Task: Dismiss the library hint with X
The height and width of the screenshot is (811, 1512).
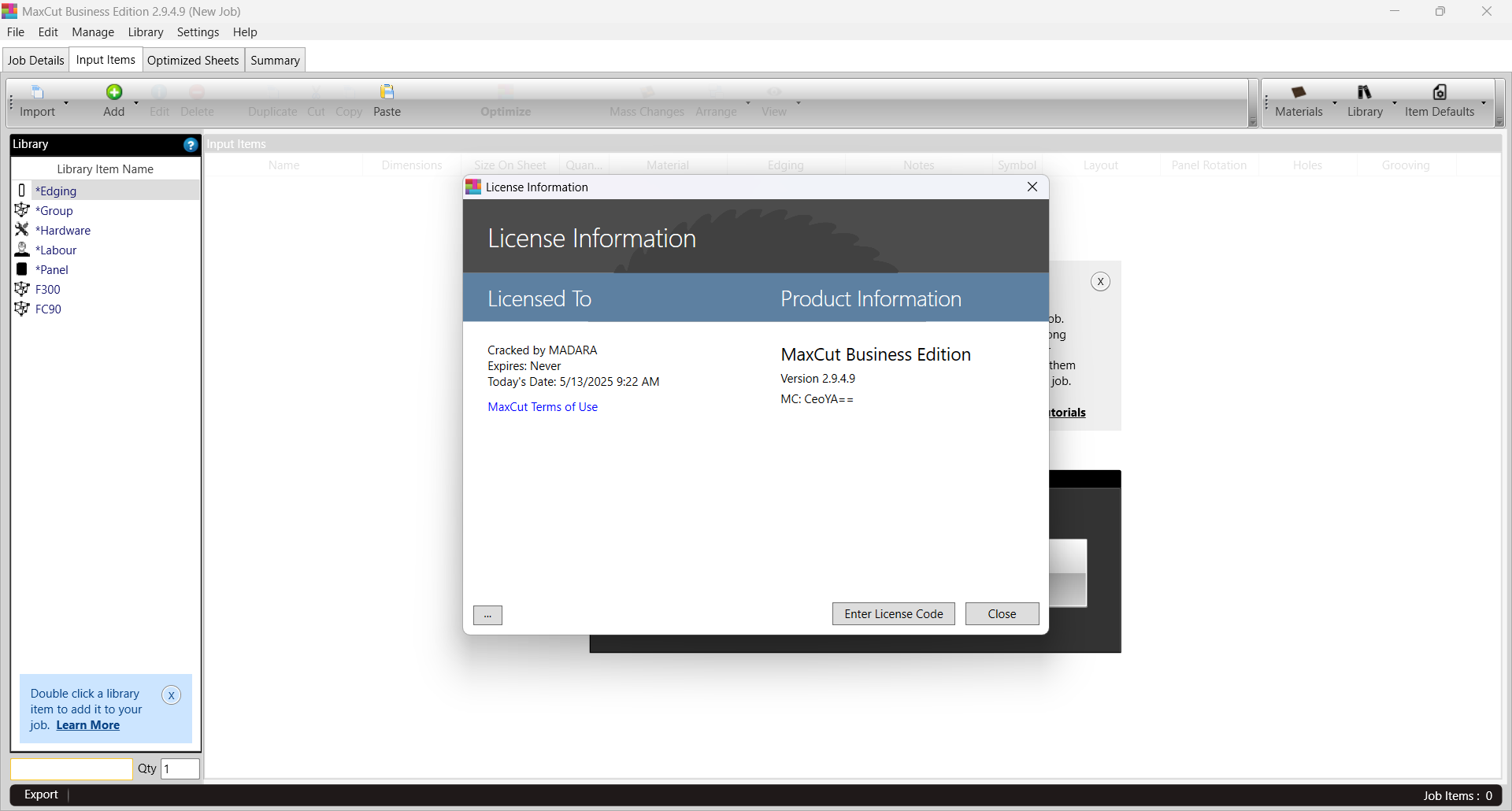Action: click(x=171, y=695)
